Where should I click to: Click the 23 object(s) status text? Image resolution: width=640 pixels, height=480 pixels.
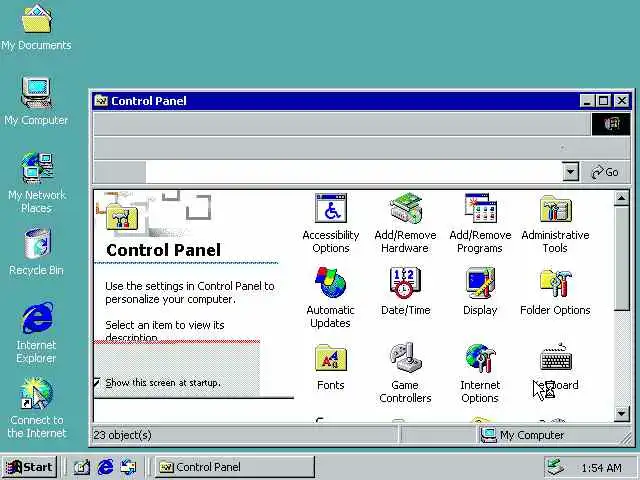point(122,435)
